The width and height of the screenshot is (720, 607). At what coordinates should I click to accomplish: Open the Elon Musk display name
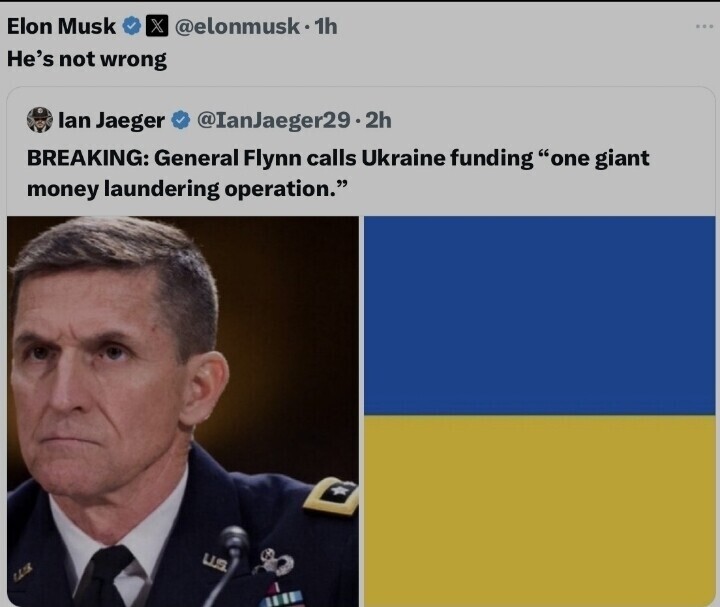tap(61, 27)
